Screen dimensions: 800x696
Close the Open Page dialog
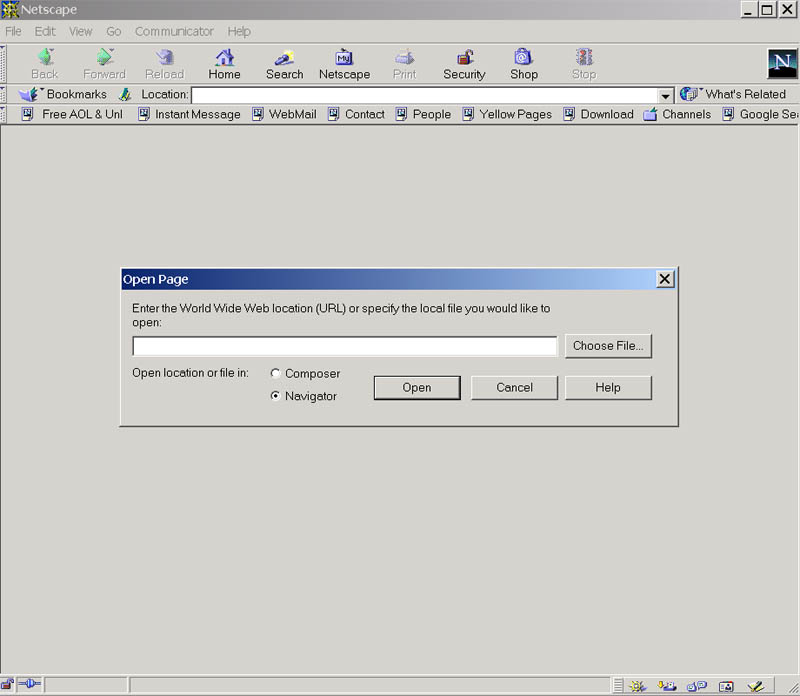pyautogui.click(x=664, y=279)
